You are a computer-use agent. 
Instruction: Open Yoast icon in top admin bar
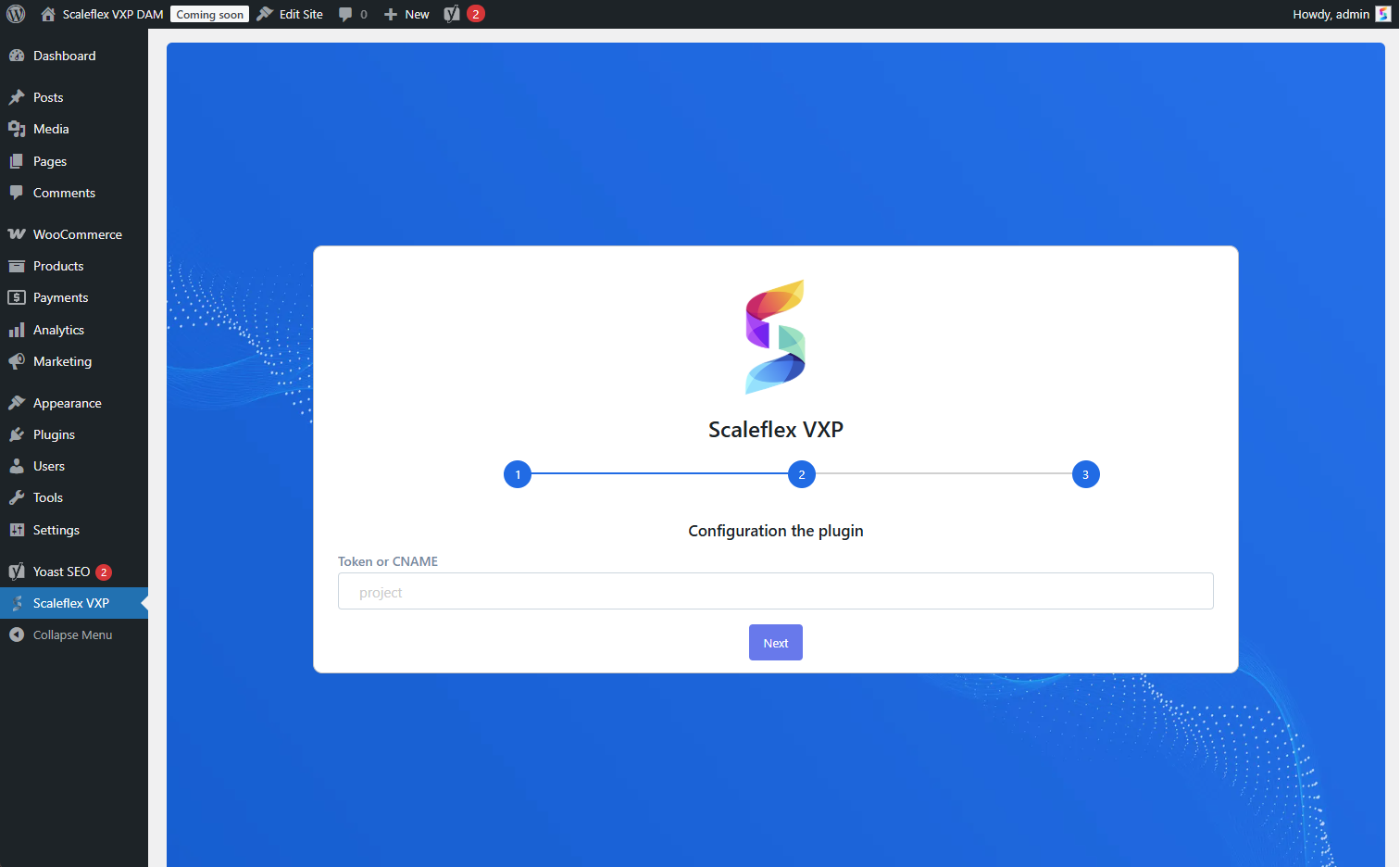tap(452, 14)
